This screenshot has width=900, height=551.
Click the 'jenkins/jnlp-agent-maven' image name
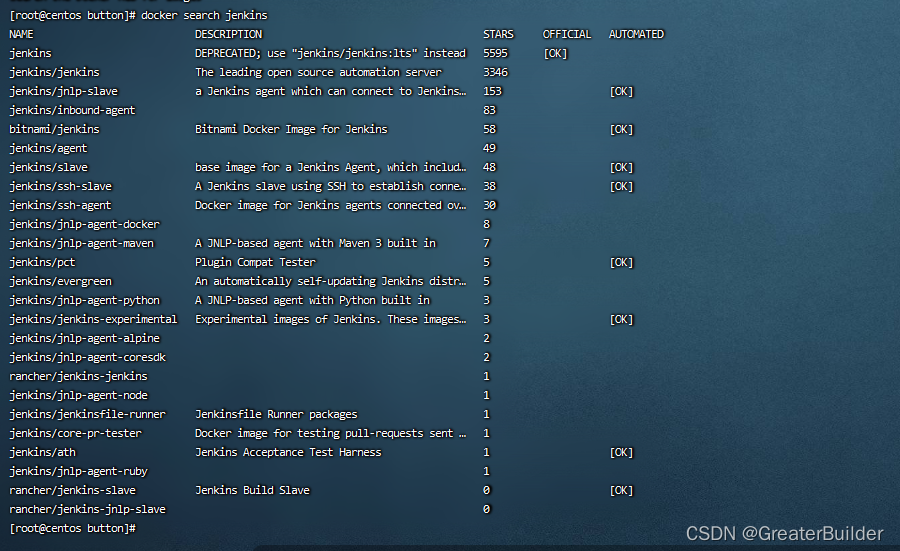[82, 243]
